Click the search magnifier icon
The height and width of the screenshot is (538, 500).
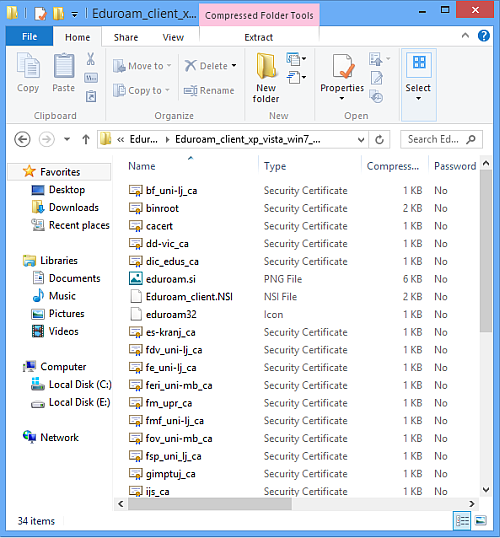(471, 139)
